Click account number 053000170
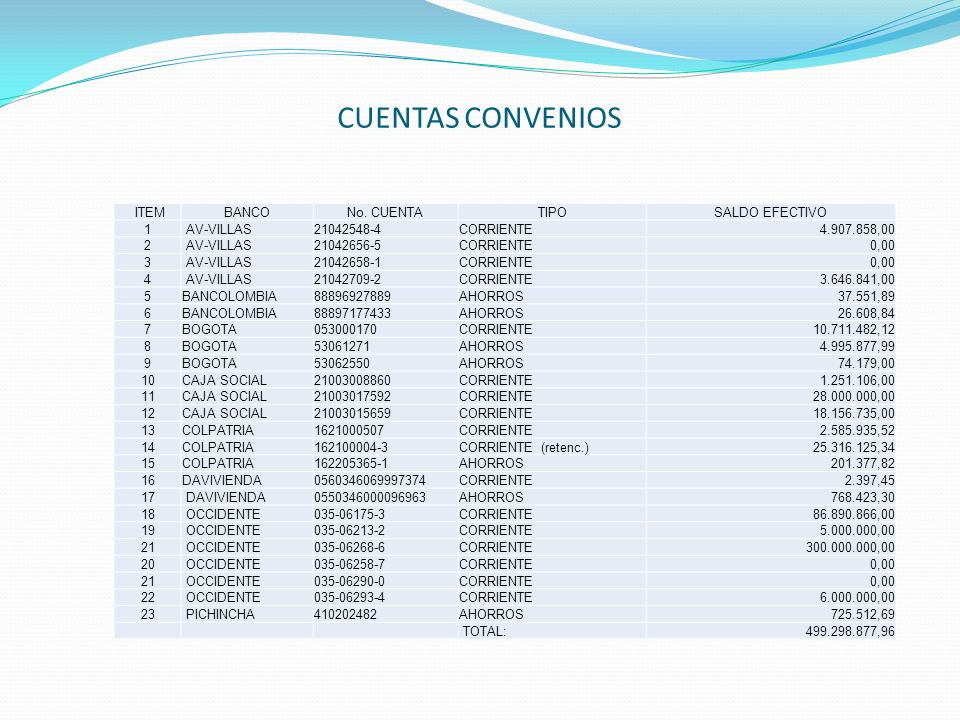Viewport: 960px width, 720px height. [345, 329]
